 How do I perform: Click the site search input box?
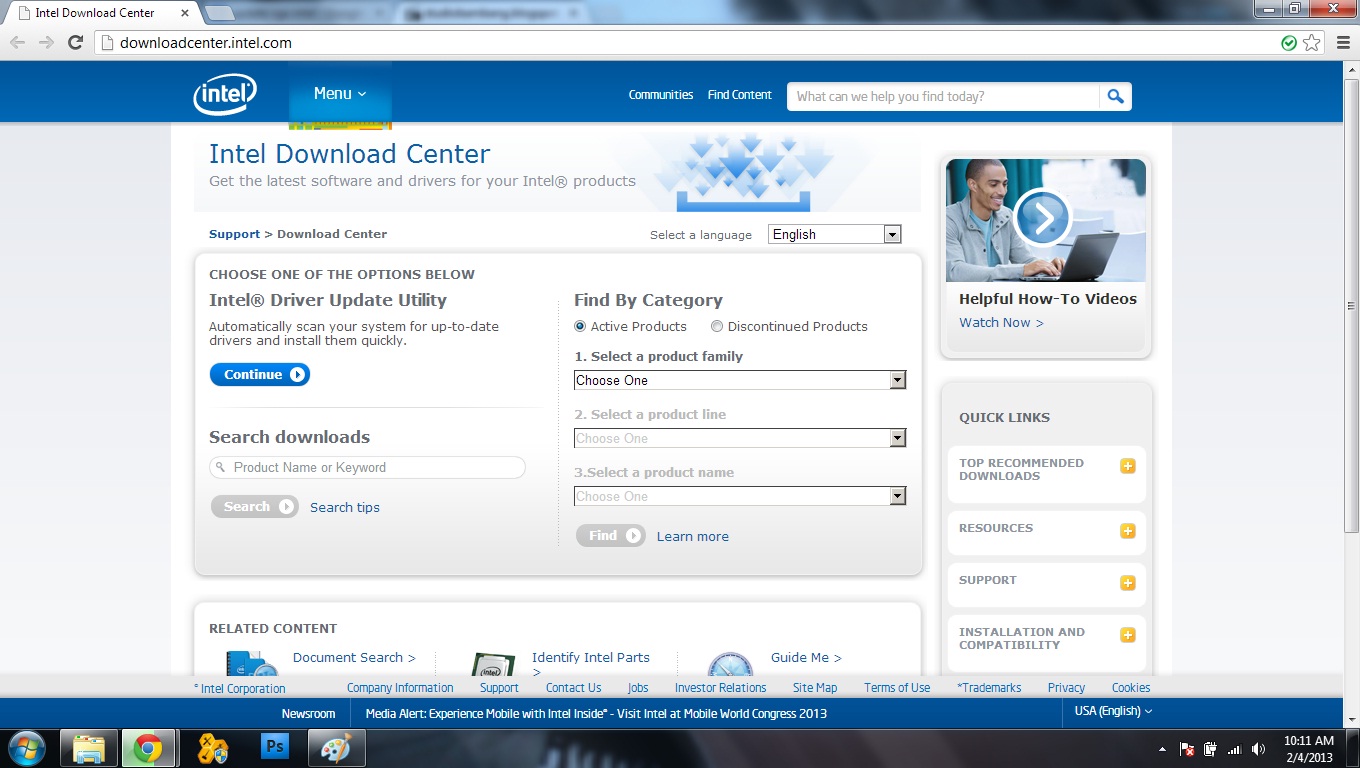[x=943, y=96]
